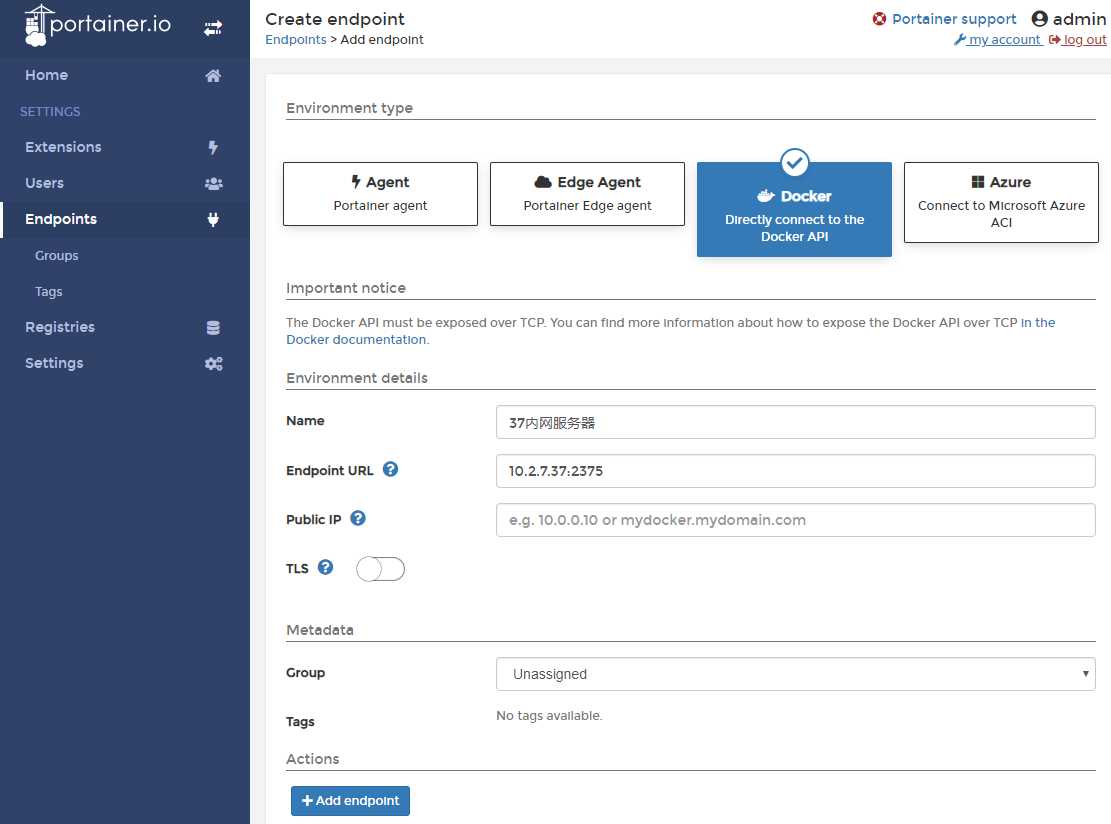Click the checkmark badge on Docker option
Screen dimensions: 1111x824
pos(794,163)
